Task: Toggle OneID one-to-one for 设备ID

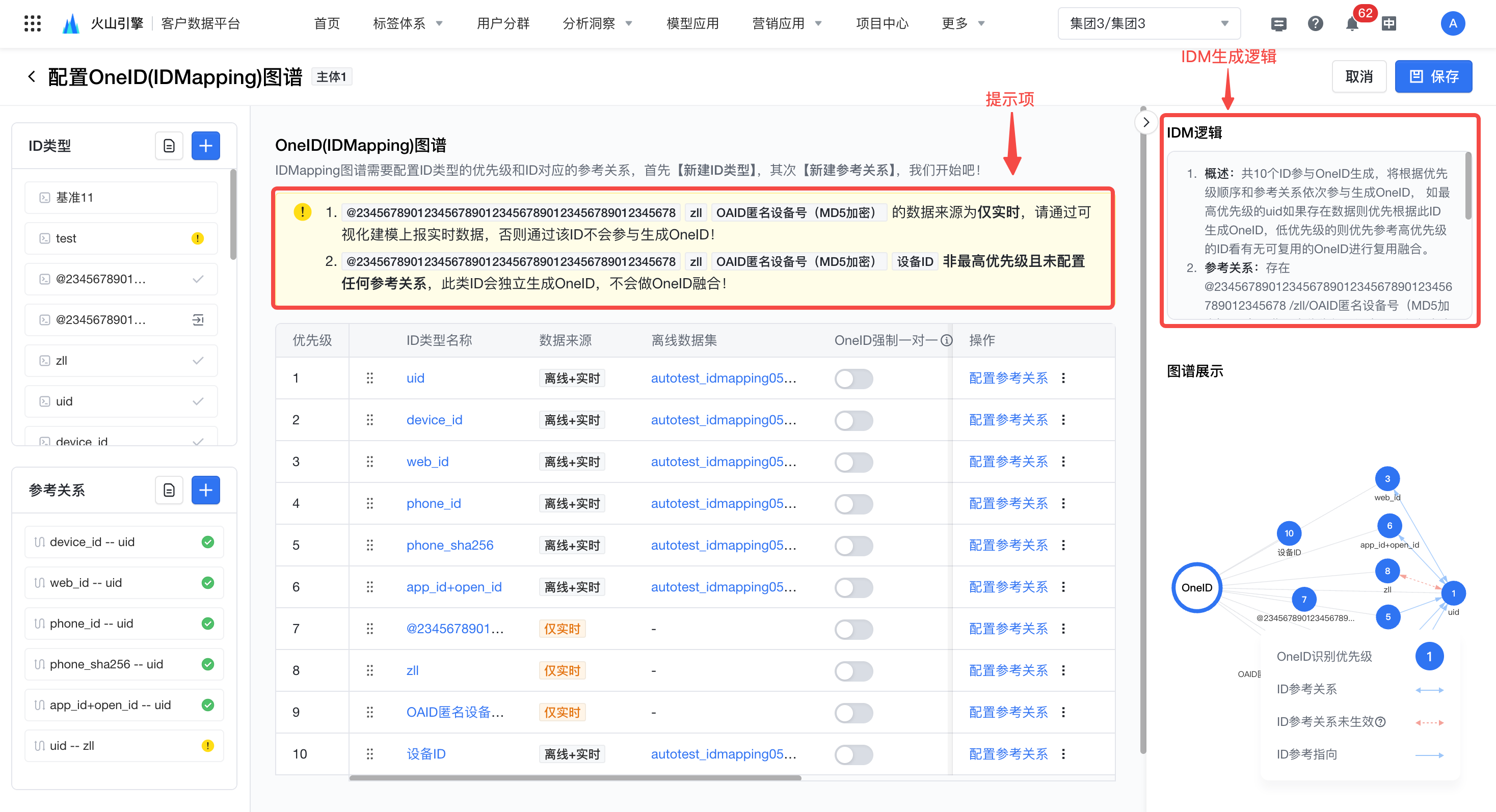Action: pyautogui.click(x=853, y=754)
